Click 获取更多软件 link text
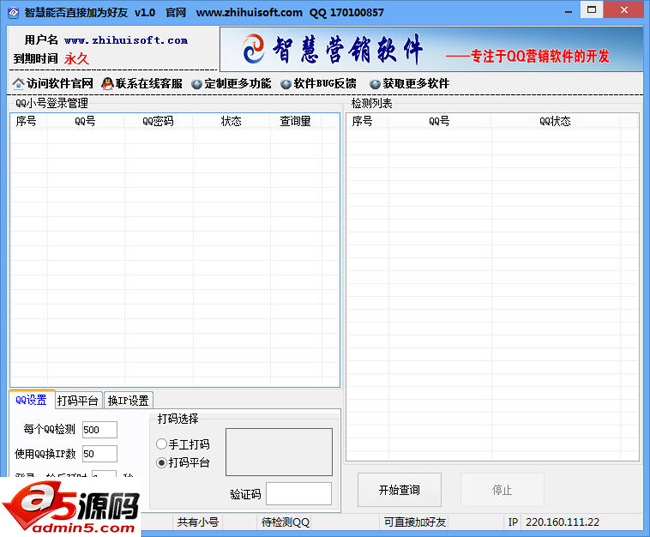The width and height of the screenshot is (650, 537). click(416, 84)
